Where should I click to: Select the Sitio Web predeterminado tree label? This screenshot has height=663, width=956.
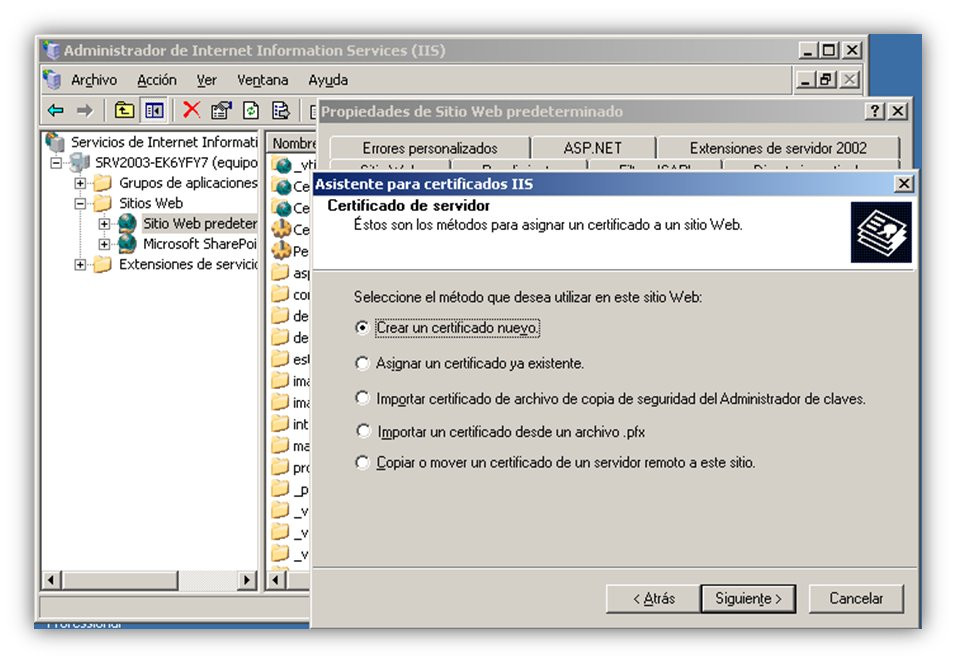coord(200,223)
